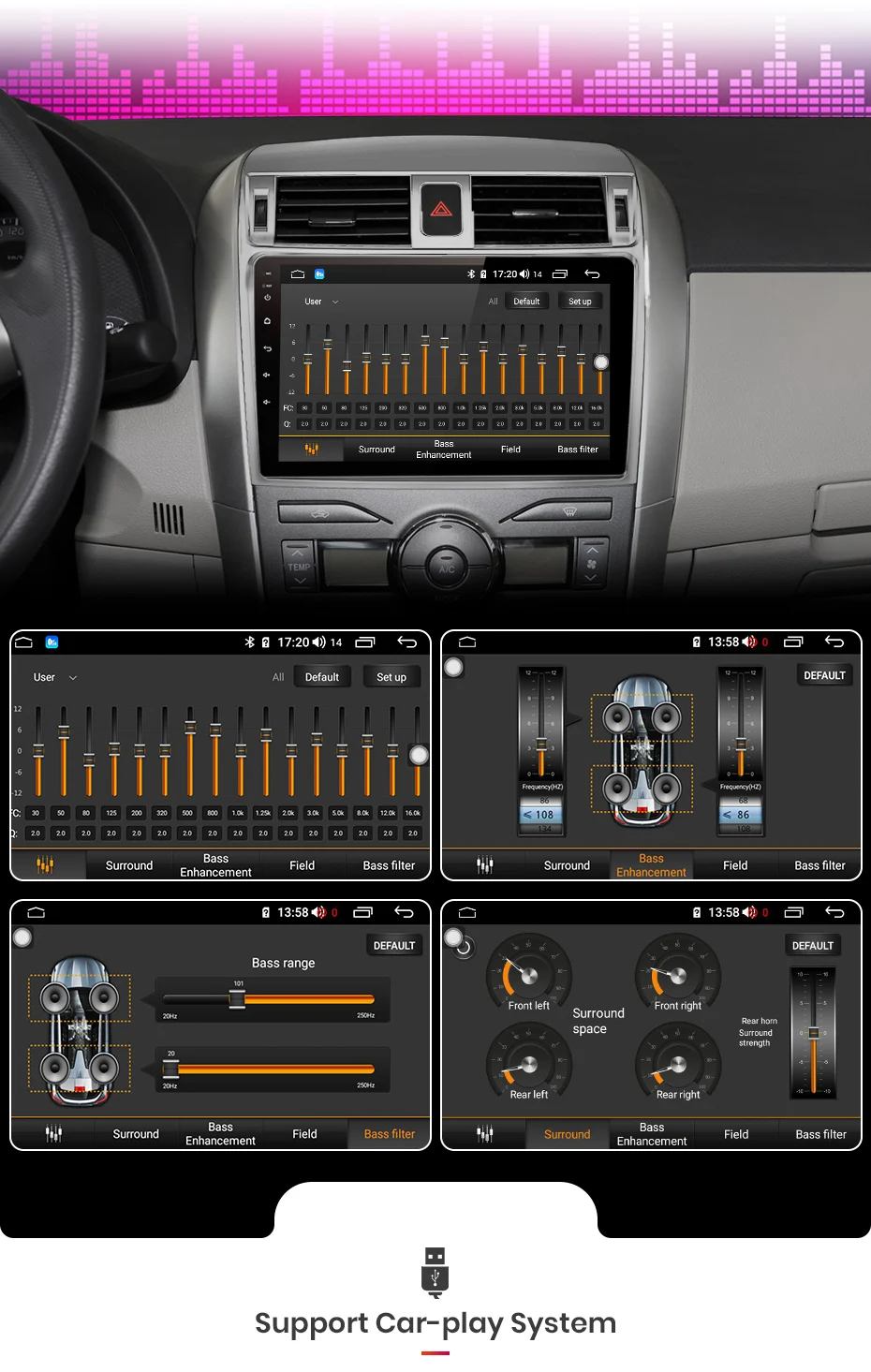
Task: Tap DEFAULT in the Bass Enhancement panel
Action: [x=824, y=675]
